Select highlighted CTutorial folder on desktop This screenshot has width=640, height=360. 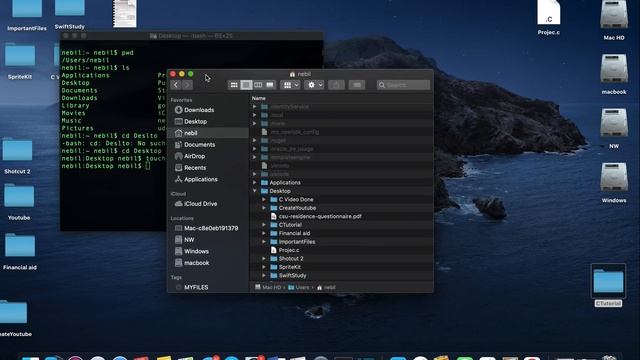pyautogui.click(x=608, y=285)
